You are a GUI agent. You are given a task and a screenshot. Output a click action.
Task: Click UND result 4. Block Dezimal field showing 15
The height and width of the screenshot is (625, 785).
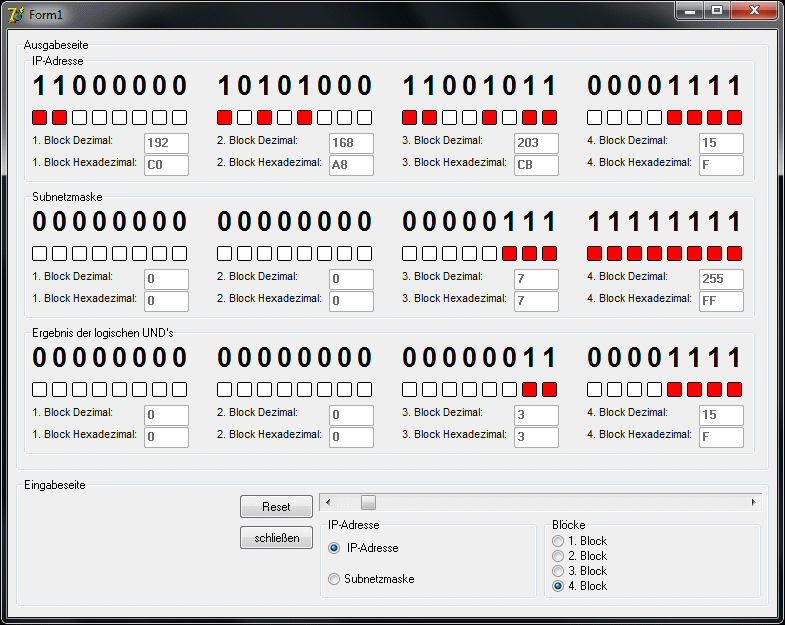pos(721,415)
